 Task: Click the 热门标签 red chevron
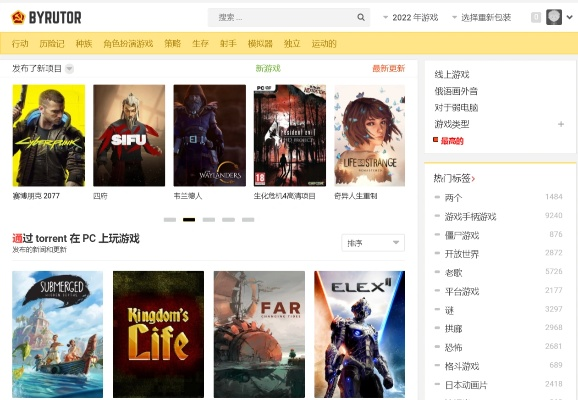(x=473, y=179)
